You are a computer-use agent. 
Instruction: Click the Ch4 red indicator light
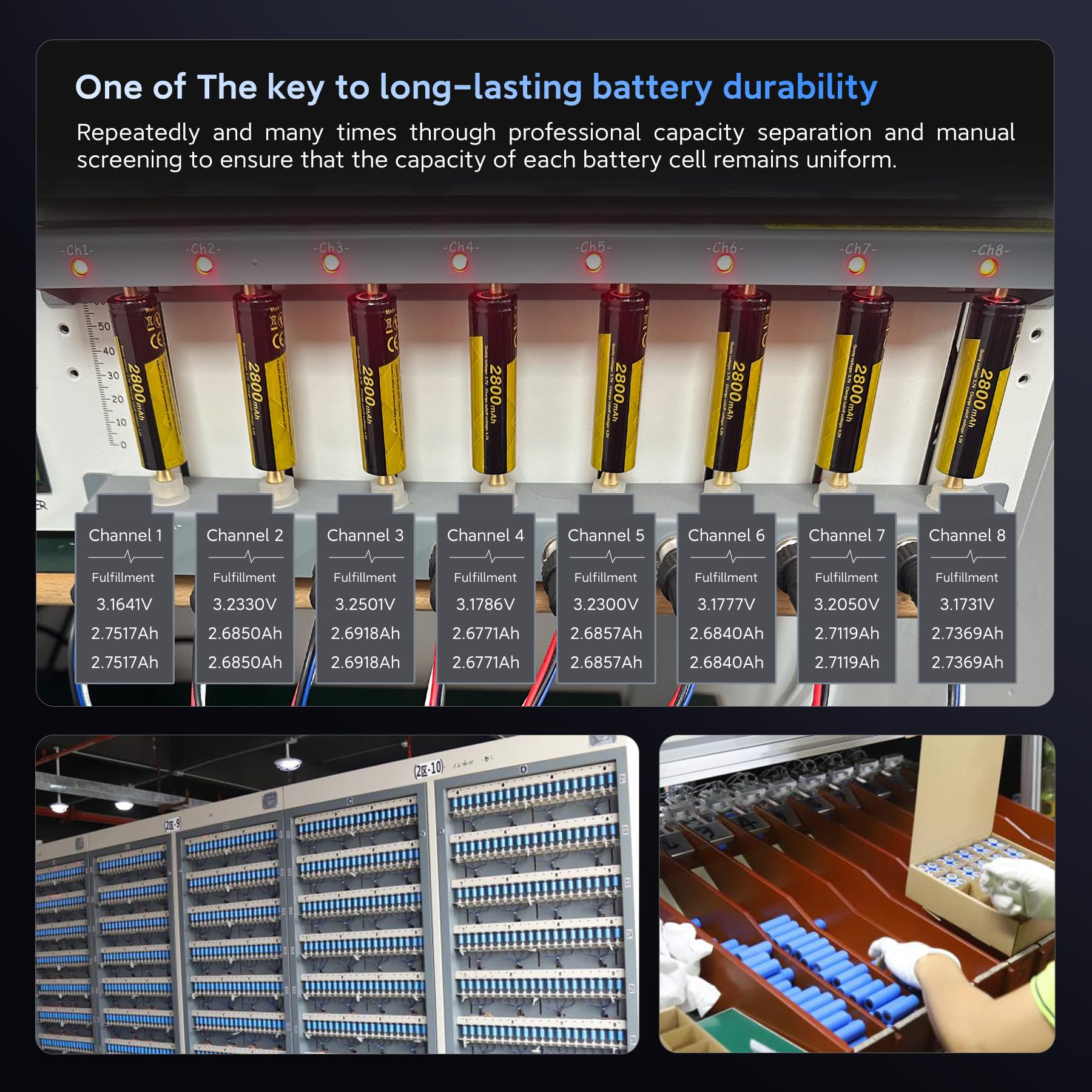(460, 263)
